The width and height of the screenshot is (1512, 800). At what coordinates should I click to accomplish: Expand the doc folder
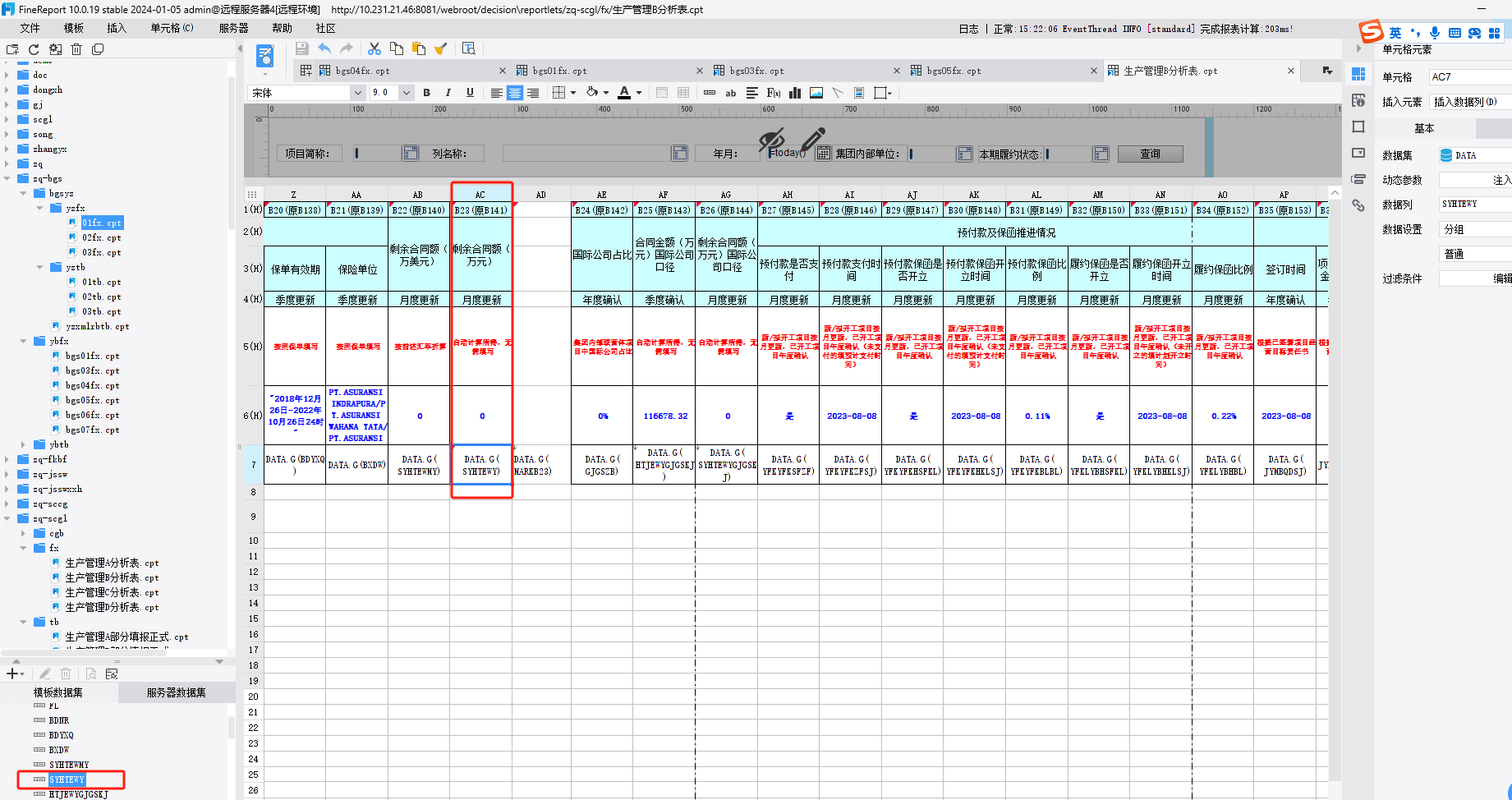(7, 75)
